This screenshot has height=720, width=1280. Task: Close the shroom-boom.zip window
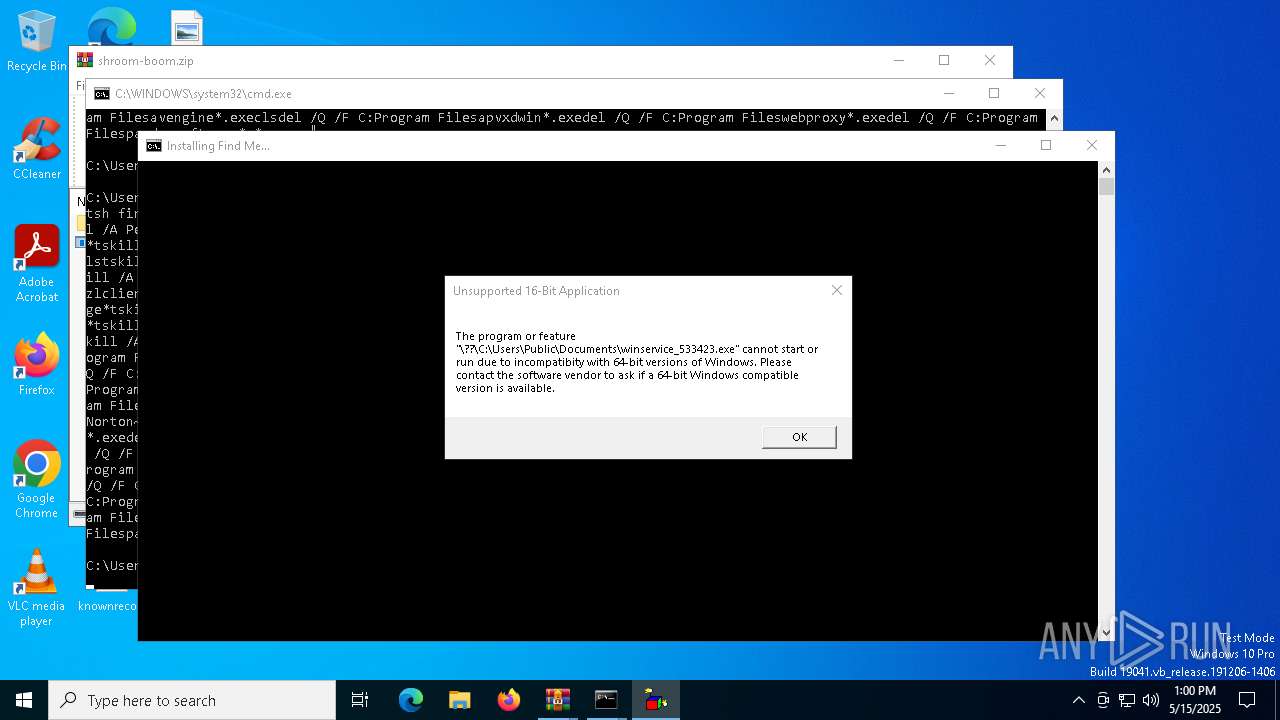pos(990,60)
